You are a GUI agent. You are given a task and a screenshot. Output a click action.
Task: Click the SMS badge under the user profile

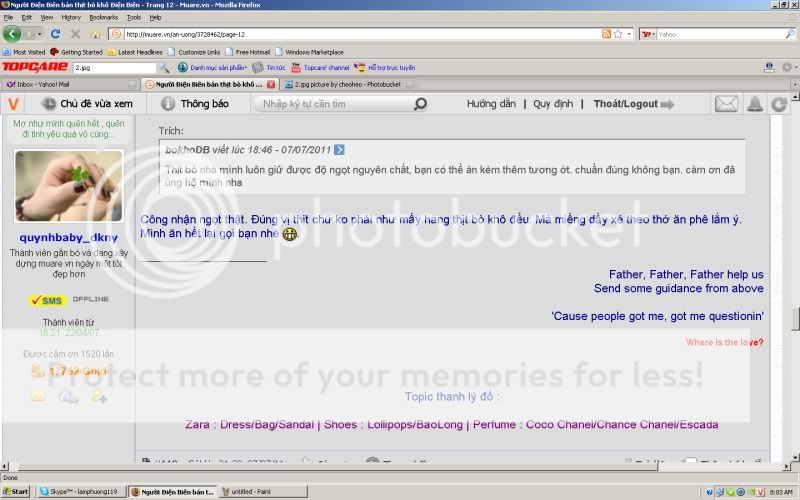(47, 300)
